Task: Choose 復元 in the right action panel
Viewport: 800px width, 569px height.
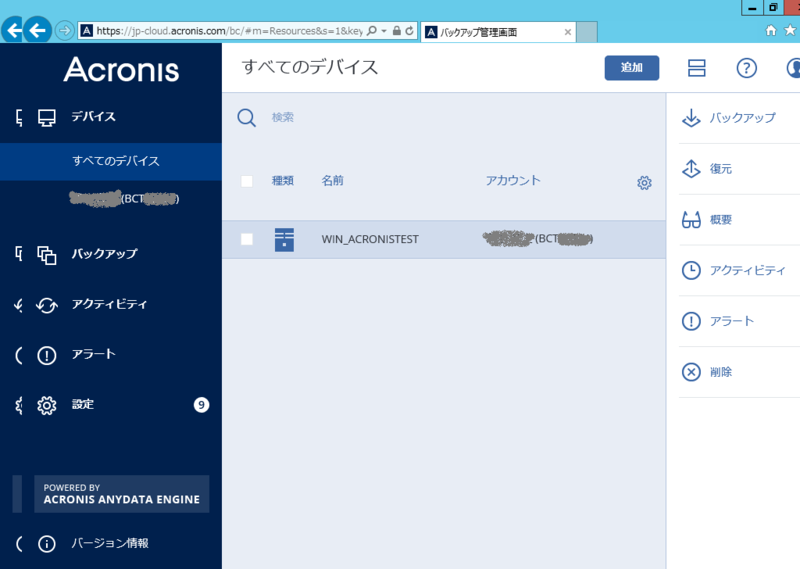Action: point(721,169)
